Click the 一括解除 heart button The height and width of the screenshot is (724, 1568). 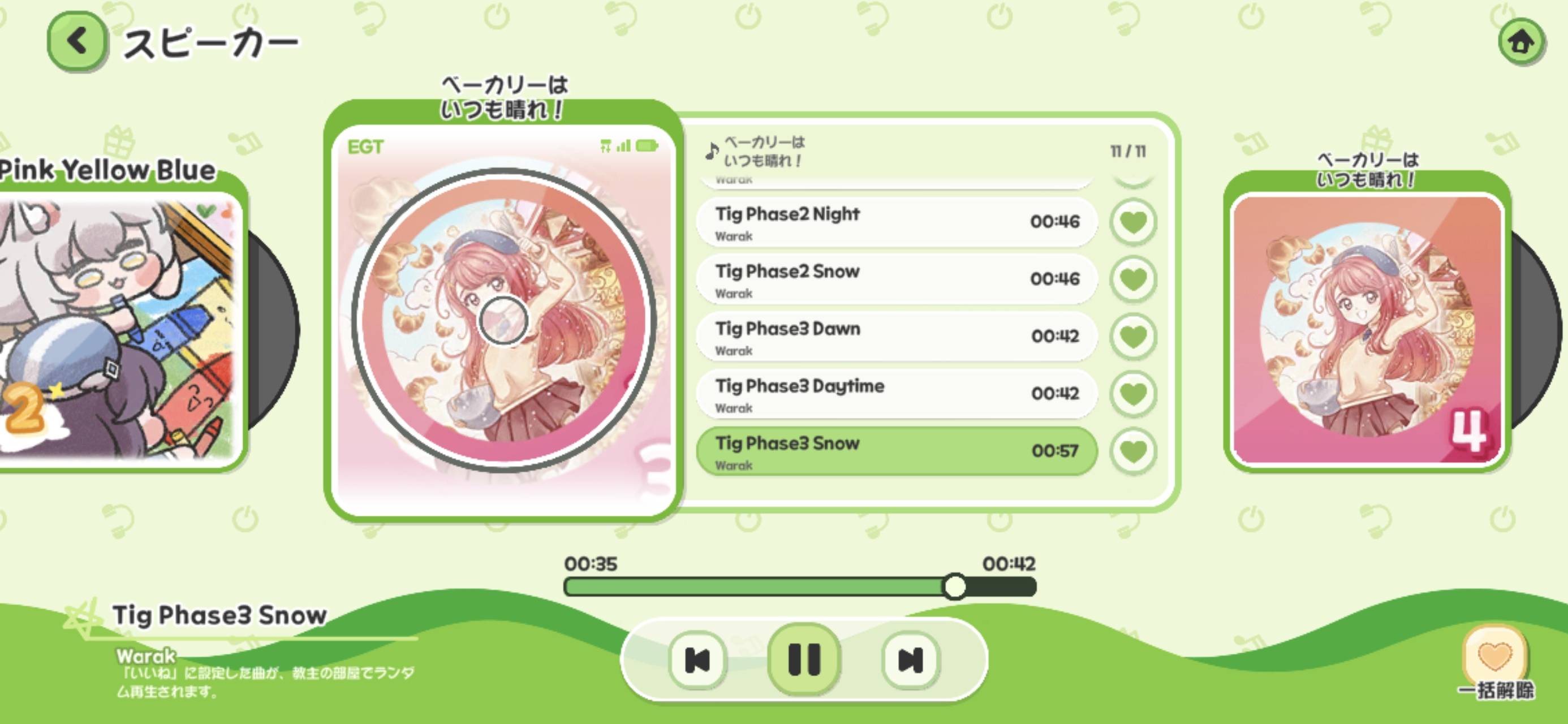[x=1495, y=657]
